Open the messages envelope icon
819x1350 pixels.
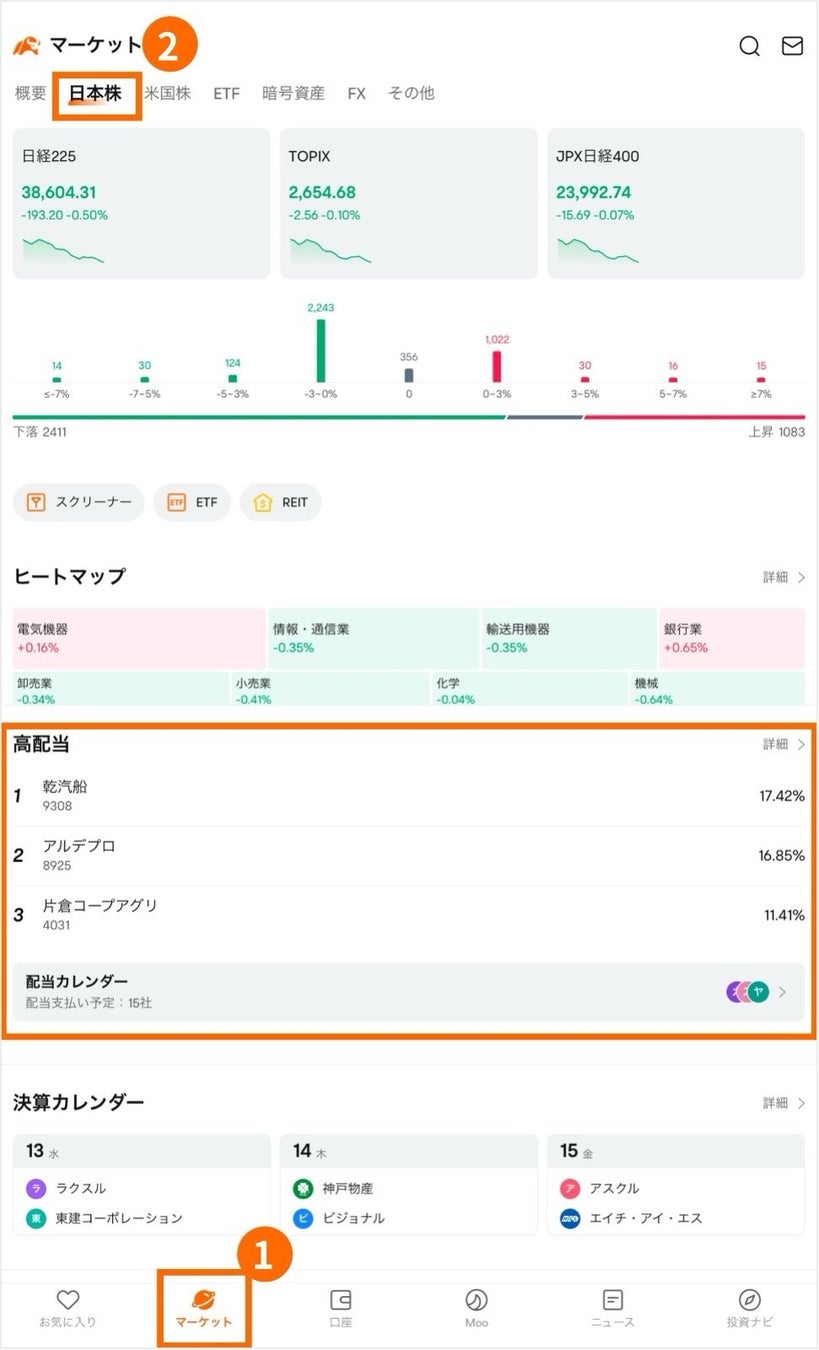[x=792, y=46]
